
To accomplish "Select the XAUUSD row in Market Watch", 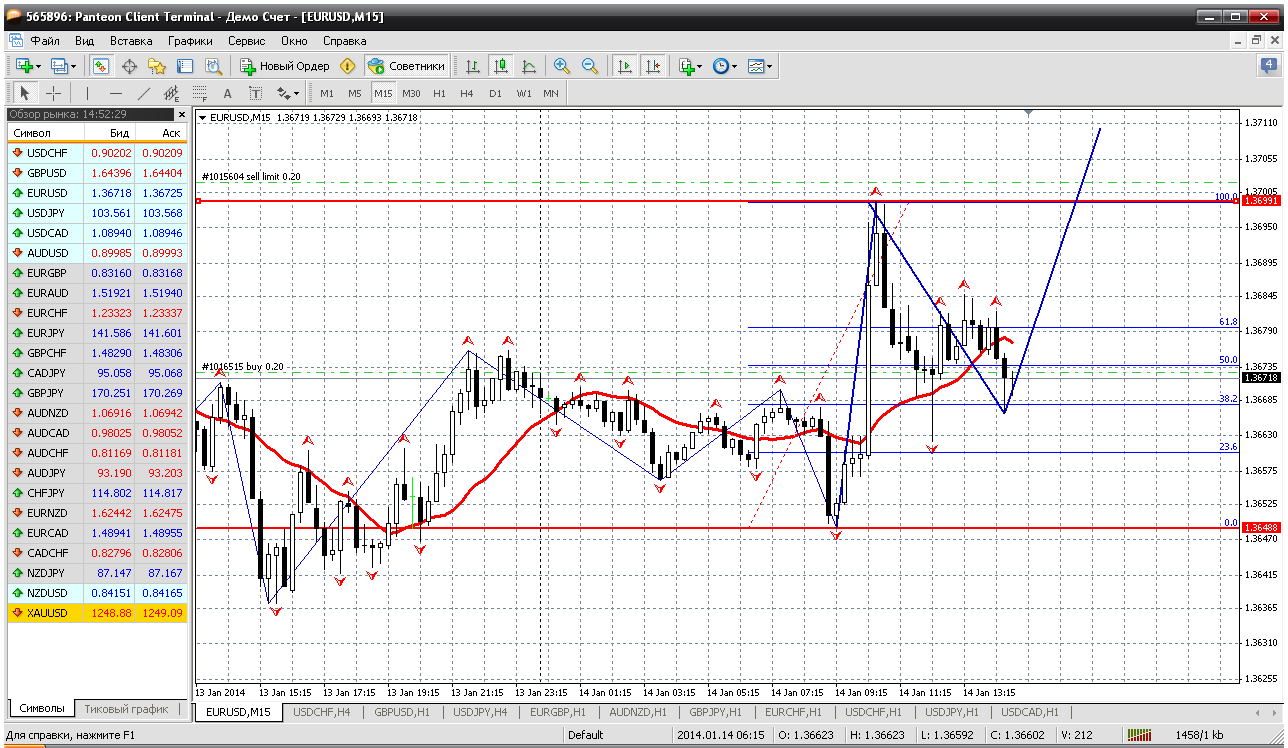I will [97, 613].
